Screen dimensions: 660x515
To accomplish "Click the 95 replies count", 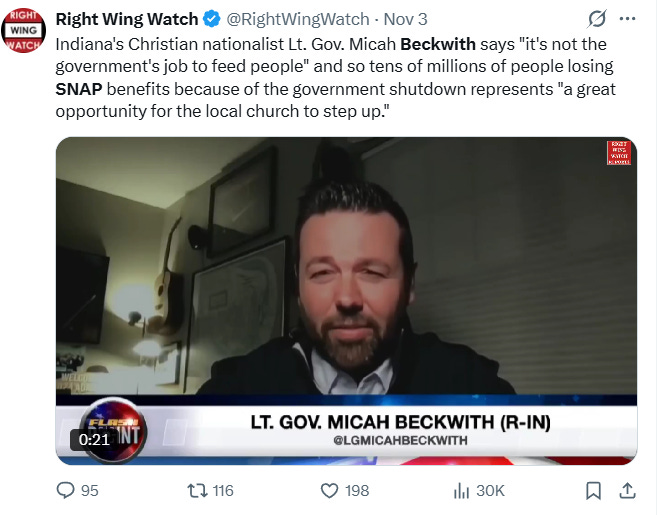I will [90, 491].
